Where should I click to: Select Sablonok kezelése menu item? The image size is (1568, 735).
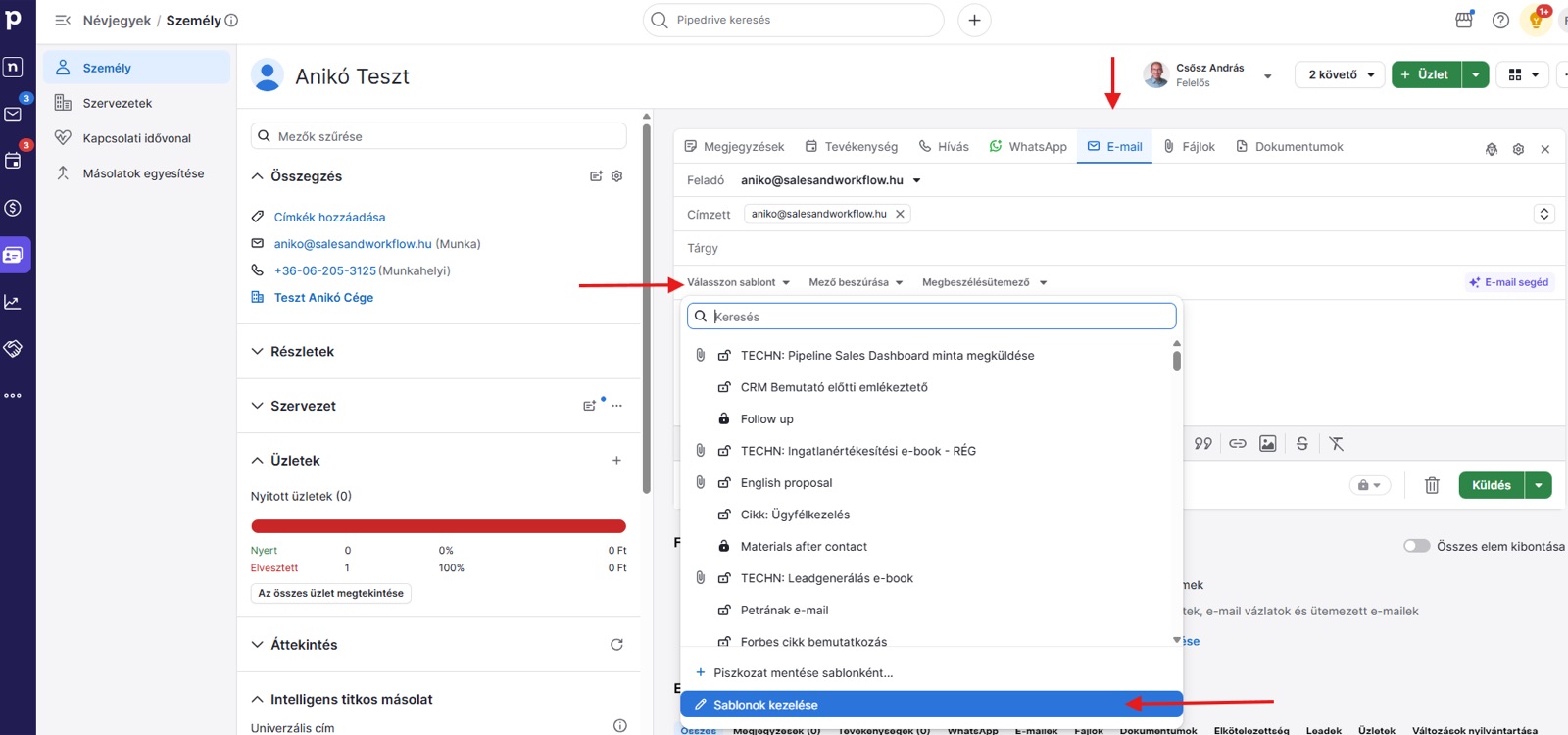pos(931,705)
